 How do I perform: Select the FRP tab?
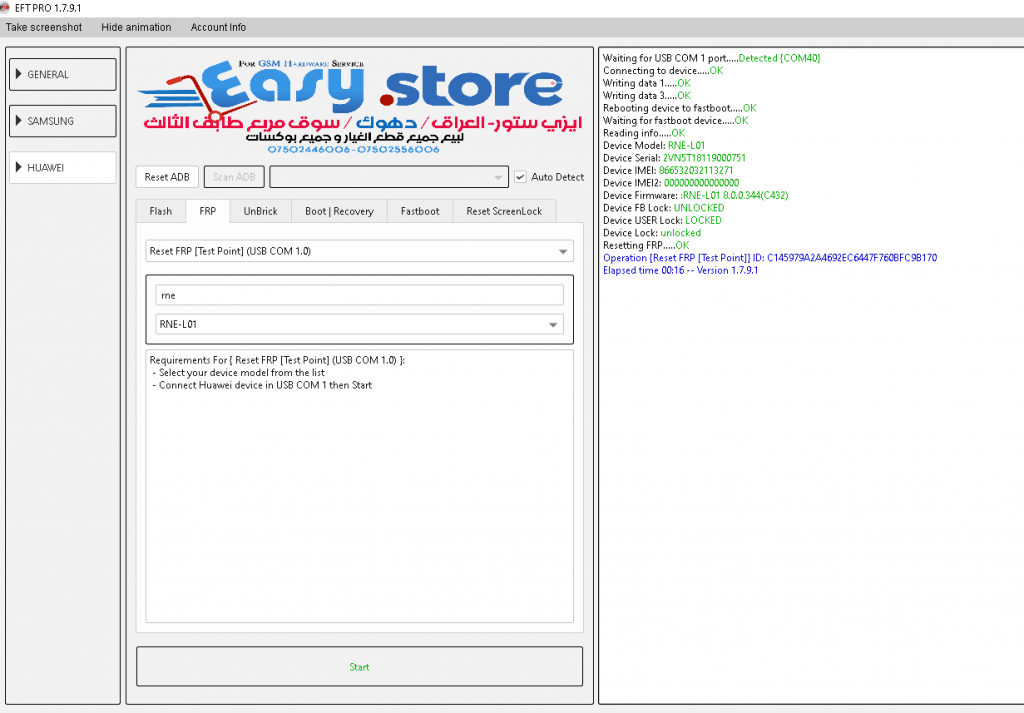[x=208, y=212]
